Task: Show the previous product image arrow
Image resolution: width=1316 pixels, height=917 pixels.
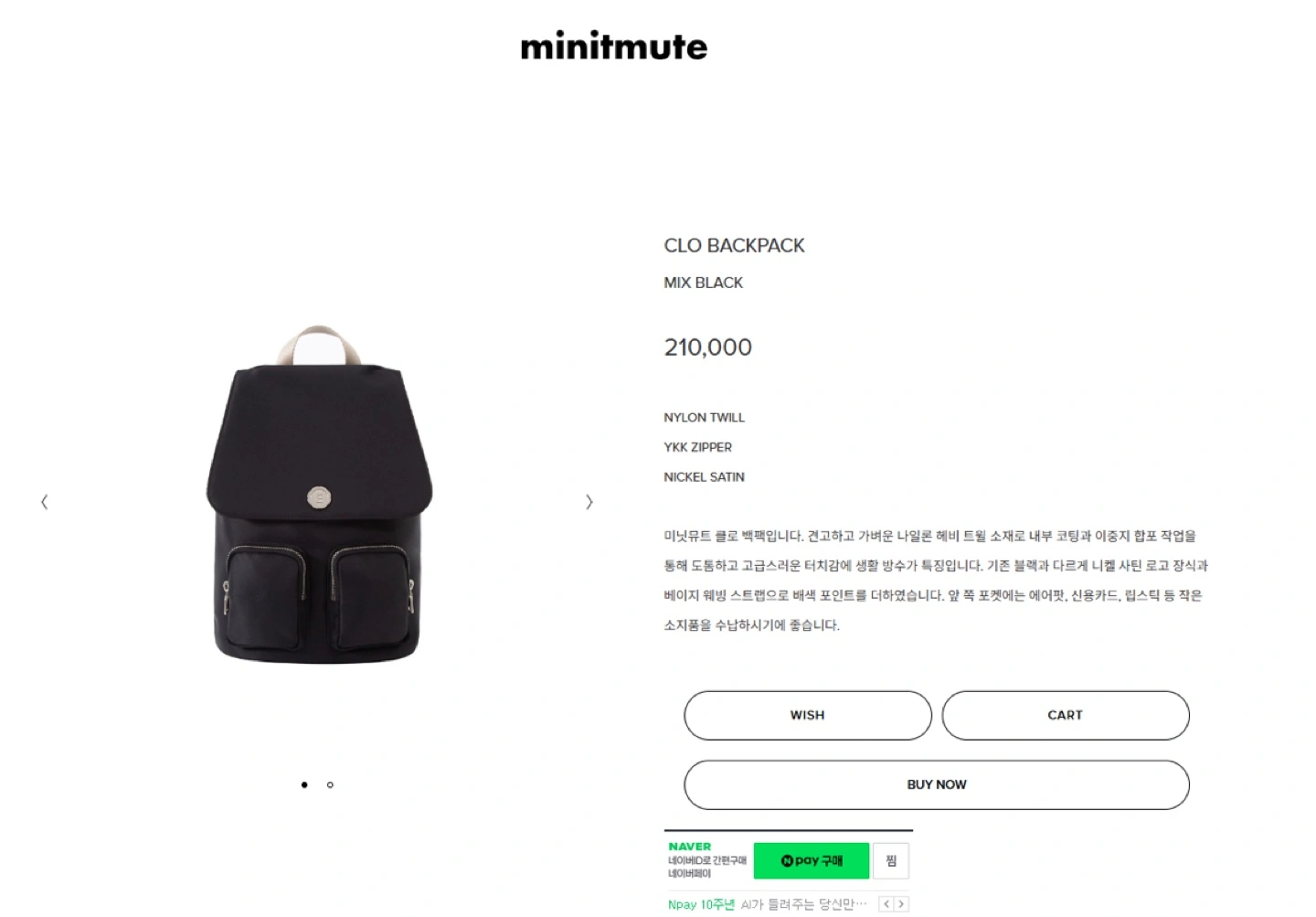Action: 44,502
